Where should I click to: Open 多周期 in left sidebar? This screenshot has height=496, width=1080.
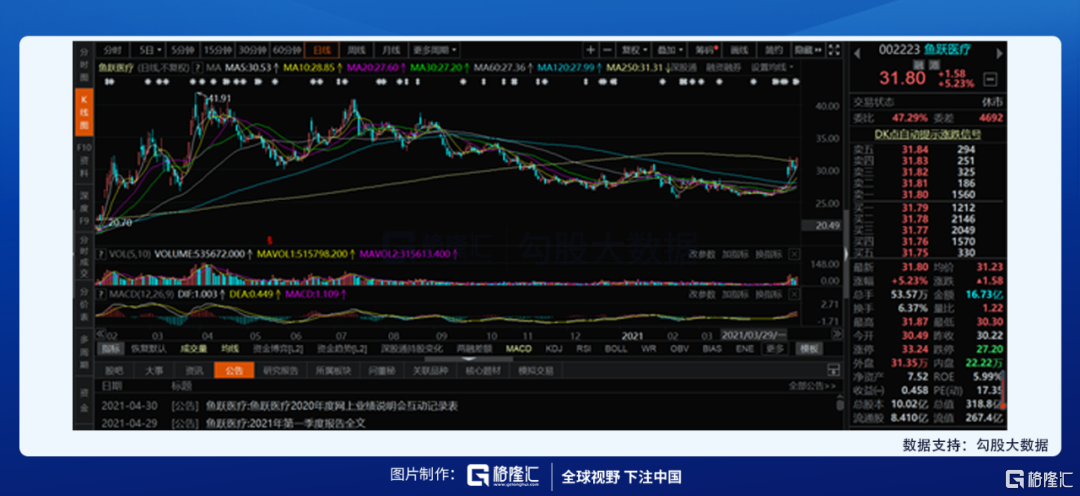coord(83,353)
